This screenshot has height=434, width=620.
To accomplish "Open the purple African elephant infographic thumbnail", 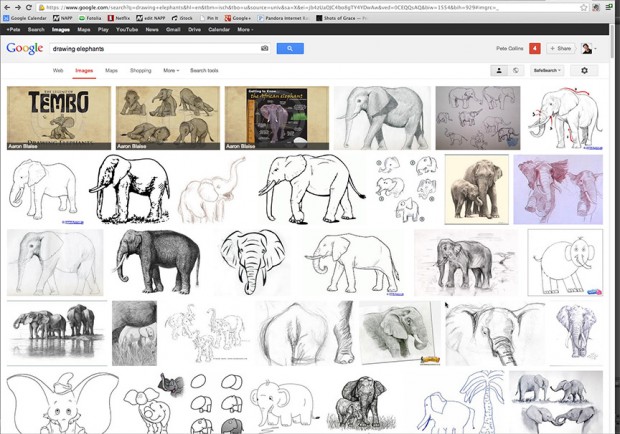I will click(x=277, y=118).
